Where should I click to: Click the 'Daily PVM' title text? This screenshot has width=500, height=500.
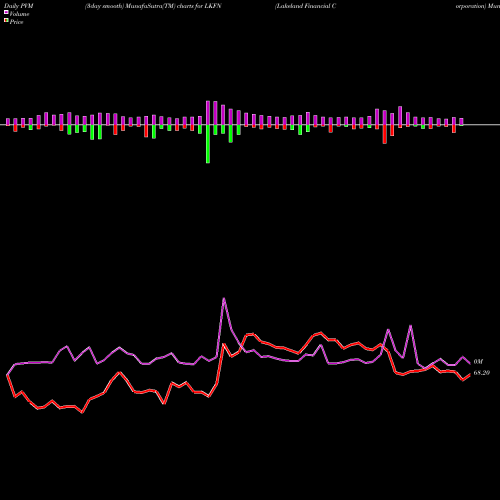[19, 6]
